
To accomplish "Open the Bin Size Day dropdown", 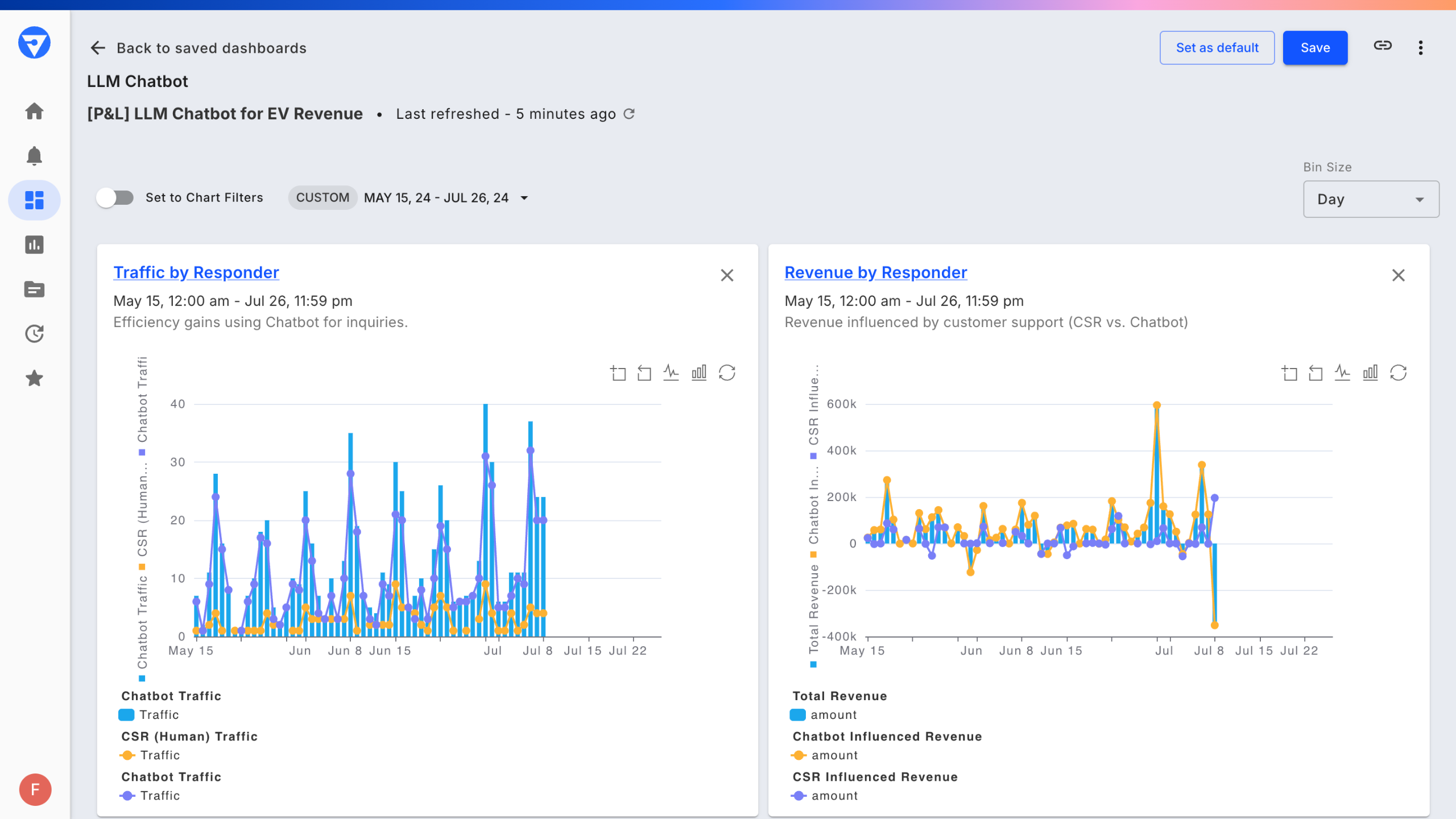I will pos(1371,199).
